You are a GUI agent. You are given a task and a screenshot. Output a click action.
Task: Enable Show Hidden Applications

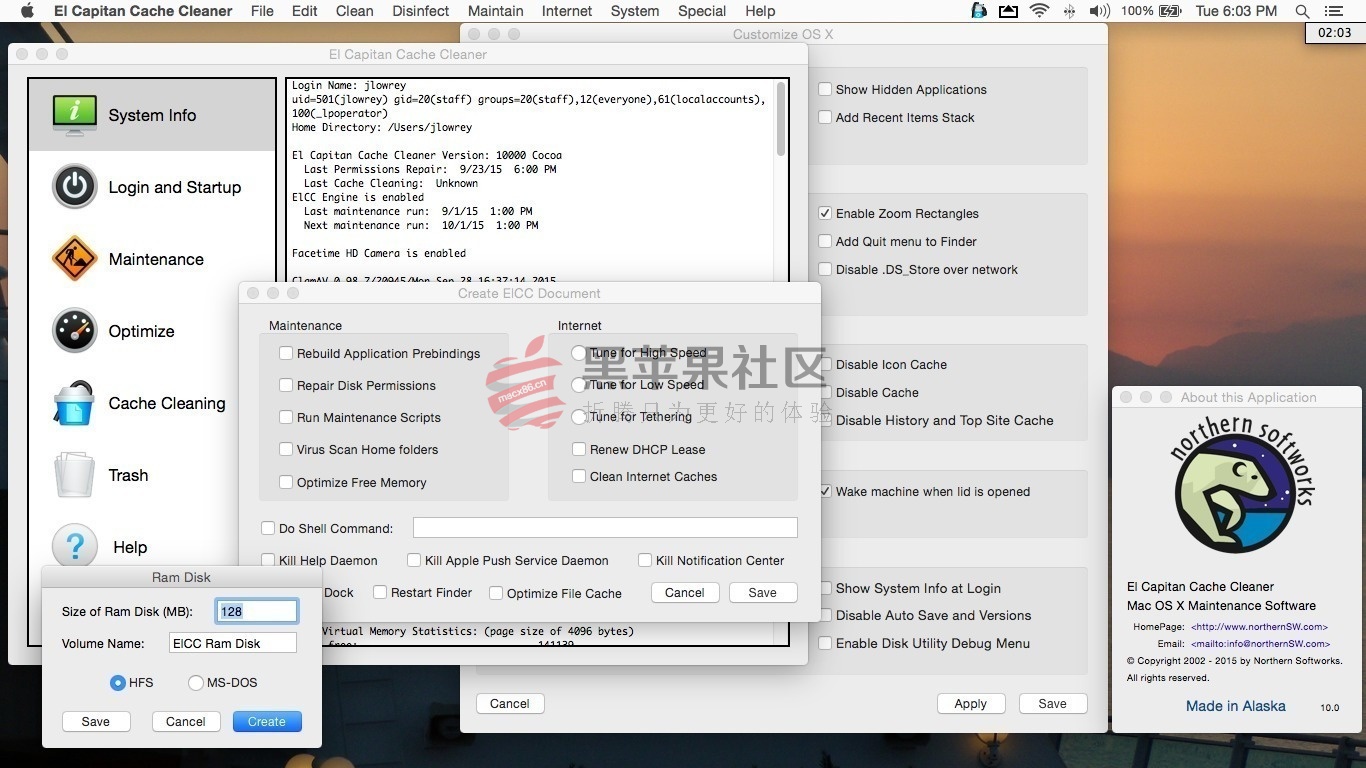pyautogui.click(x=825, y=89)
